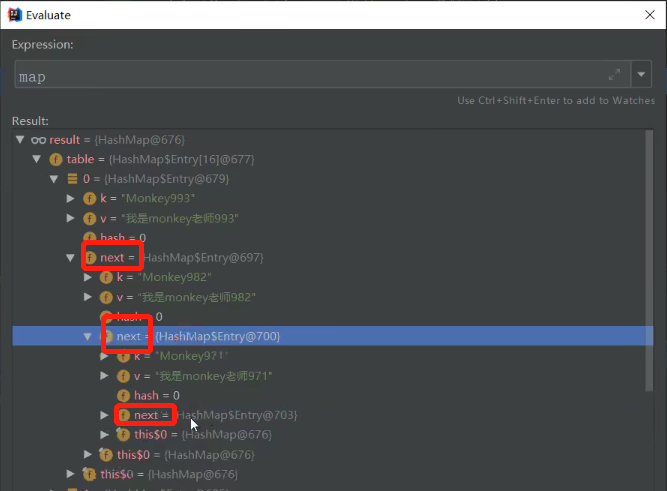This screenshot has width=667, height=491.
Task: Click the IntelliJ icon in Evaluate title bar
Action: pyautogui.click(x=14, y=15)
